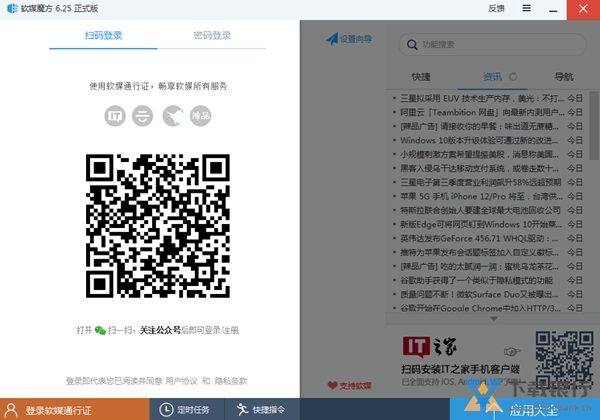Open 快捷指令 in the bottom bar
This screenshot has height=420, width=600.
pos(262,410)
